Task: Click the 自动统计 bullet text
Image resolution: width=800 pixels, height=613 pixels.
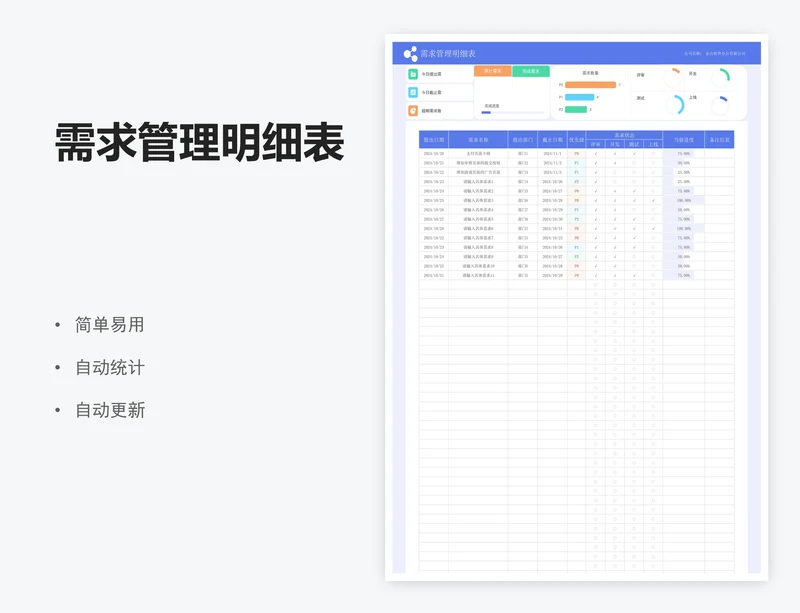Action: click(x=110, y=367)
